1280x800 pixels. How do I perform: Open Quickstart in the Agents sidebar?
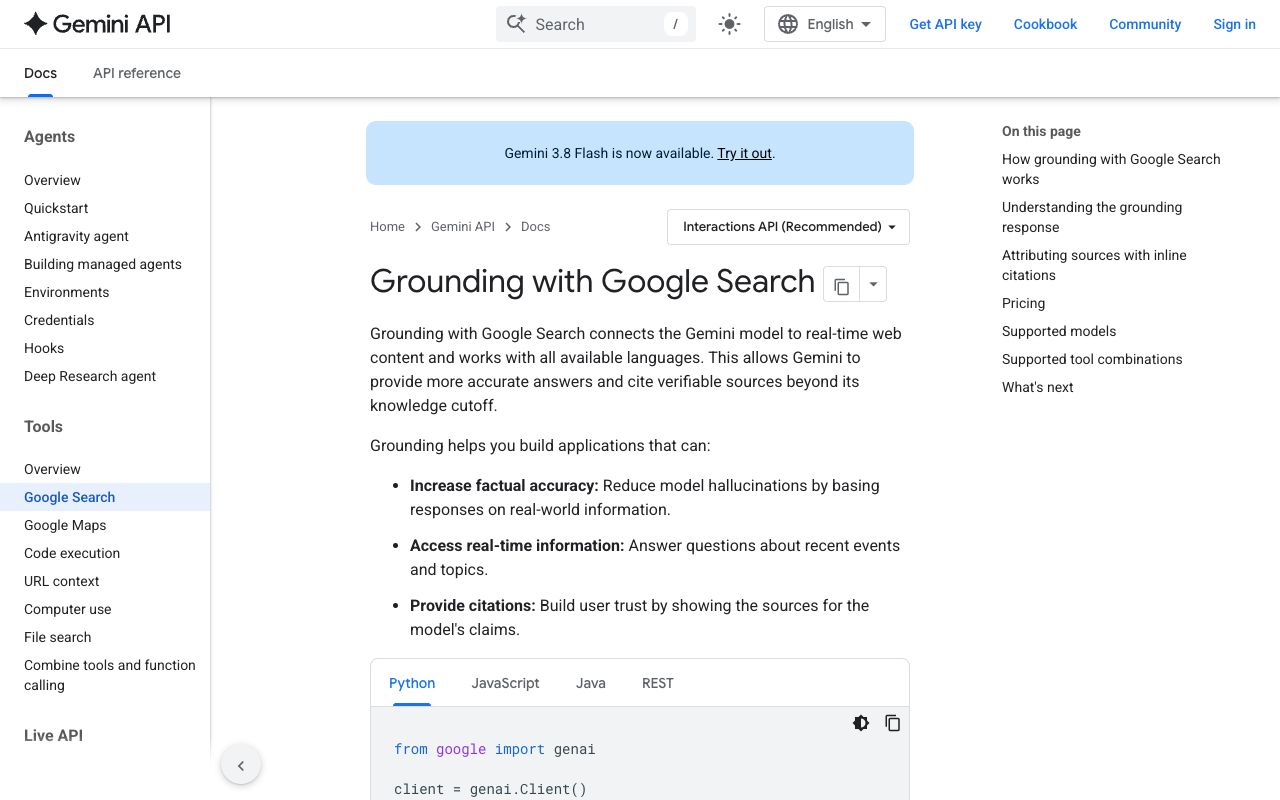click(56, 208)
